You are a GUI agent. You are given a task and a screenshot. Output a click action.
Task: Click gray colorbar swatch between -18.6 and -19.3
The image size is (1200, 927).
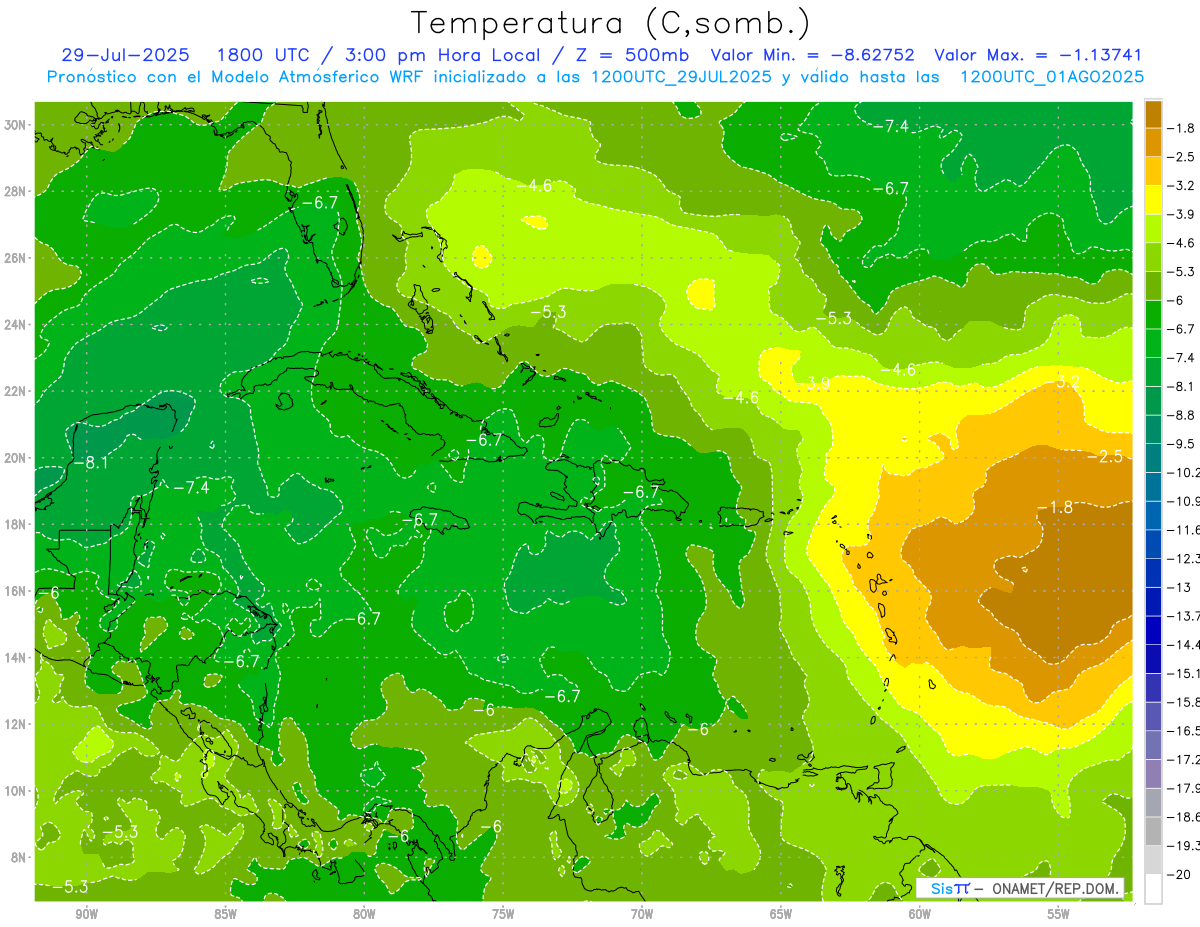point(1153,831)
